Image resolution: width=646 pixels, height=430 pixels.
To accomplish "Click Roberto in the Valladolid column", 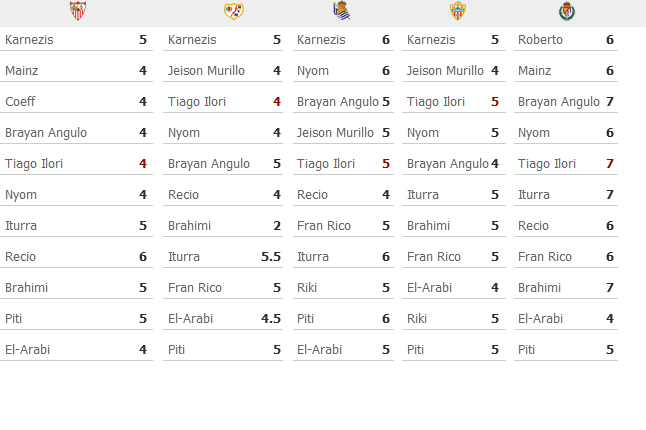I will [x=540, y=40].
